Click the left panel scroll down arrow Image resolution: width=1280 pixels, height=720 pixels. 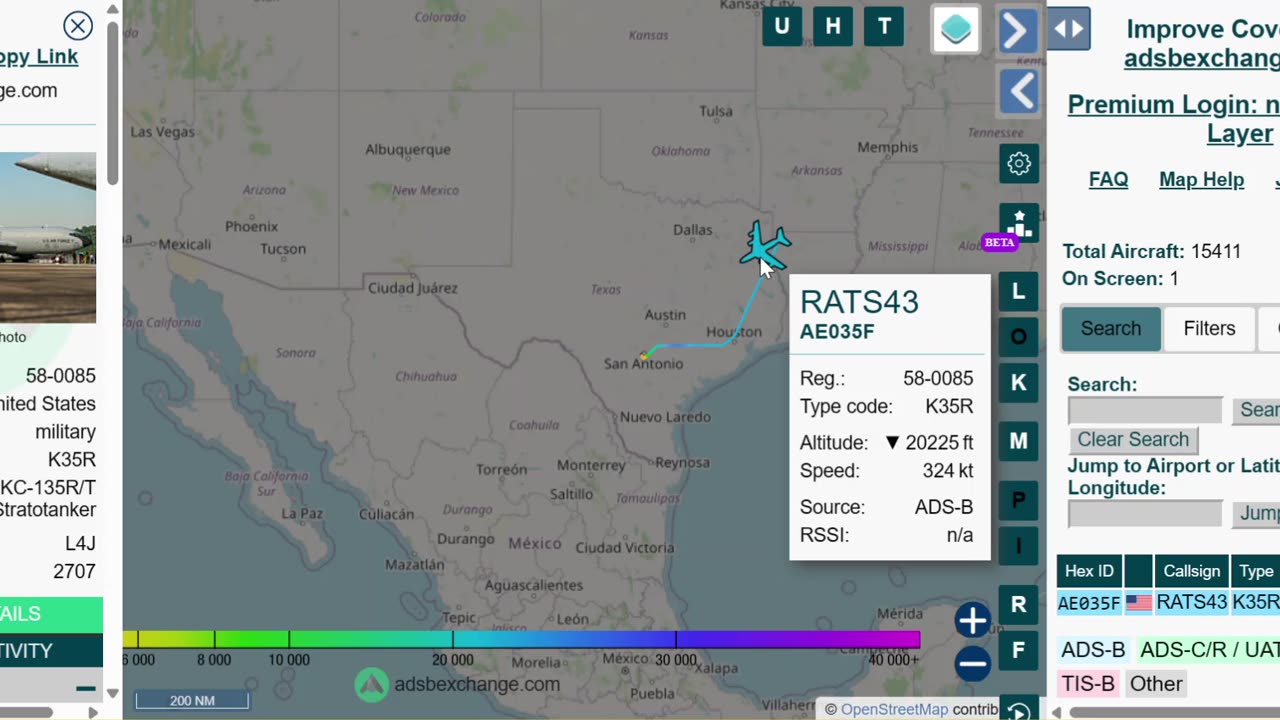point(113,692)
